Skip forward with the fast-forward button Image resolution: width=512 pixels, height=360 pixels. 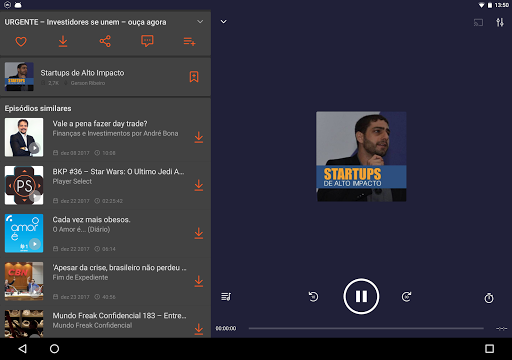[406, 296]
